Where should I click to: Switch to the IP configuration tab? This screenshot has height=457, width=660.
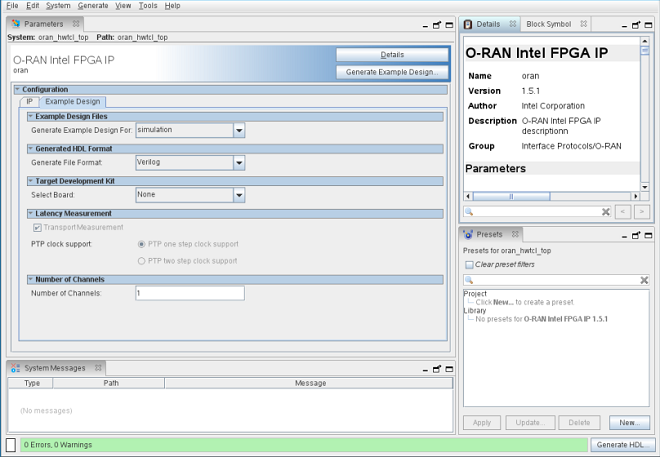coord(29,101)
